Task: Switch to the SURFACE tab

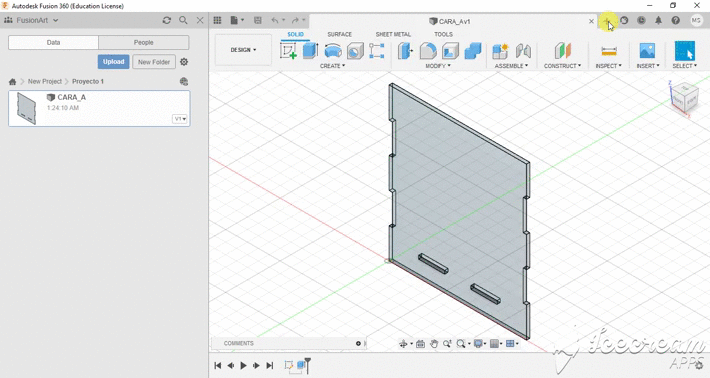Action: click(339, 34)
